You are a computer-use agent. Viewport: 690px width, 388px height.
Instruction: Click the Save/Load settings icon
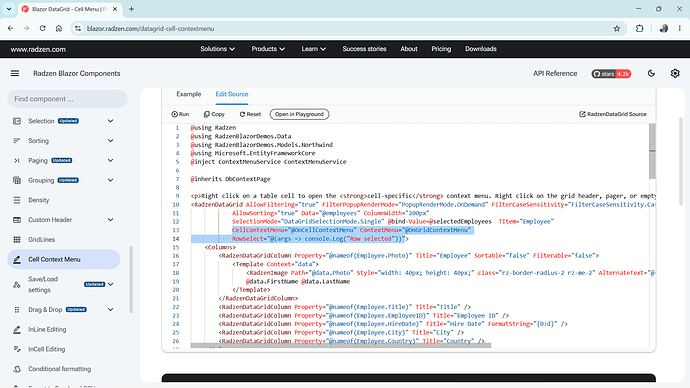pyautogui.click(x=17, y=285)
